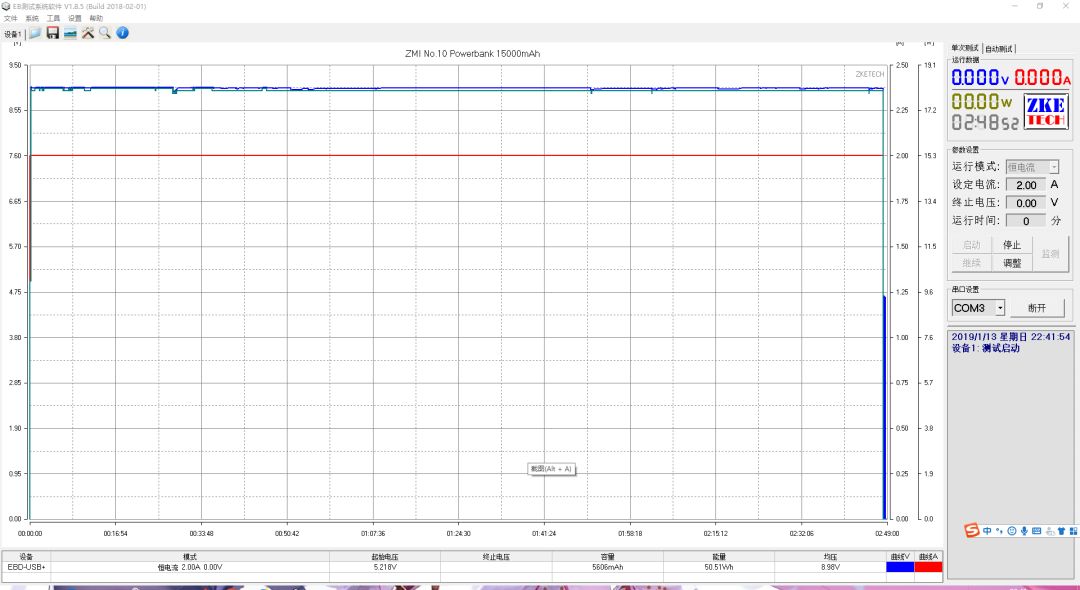Screen dimensions: 1080x590
Task: Click the 5606mAh capacity cell
Action: tap(608, 567)
